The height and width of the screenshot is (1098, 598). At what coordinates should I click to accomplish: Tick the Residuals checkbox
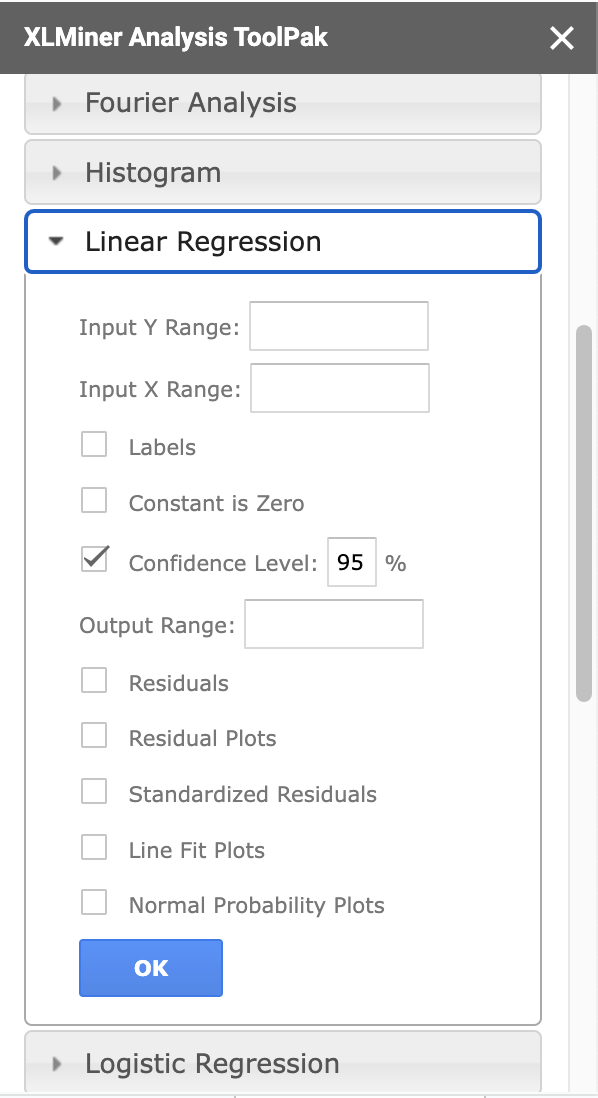94,680
